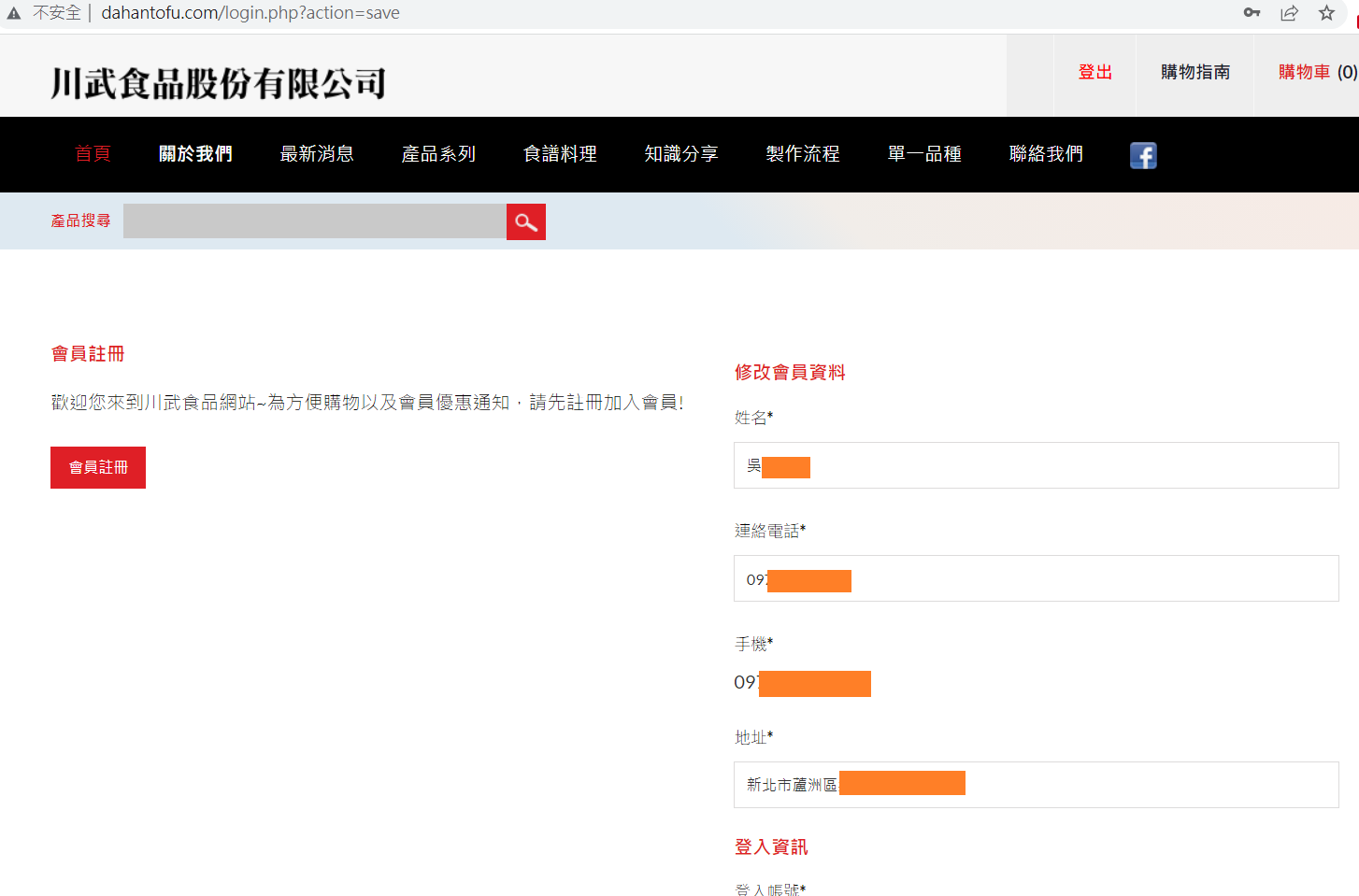Click the 地址 address input field
Image resolution: width=1359 pixels, height=896 pixels.
(1036, 785)
